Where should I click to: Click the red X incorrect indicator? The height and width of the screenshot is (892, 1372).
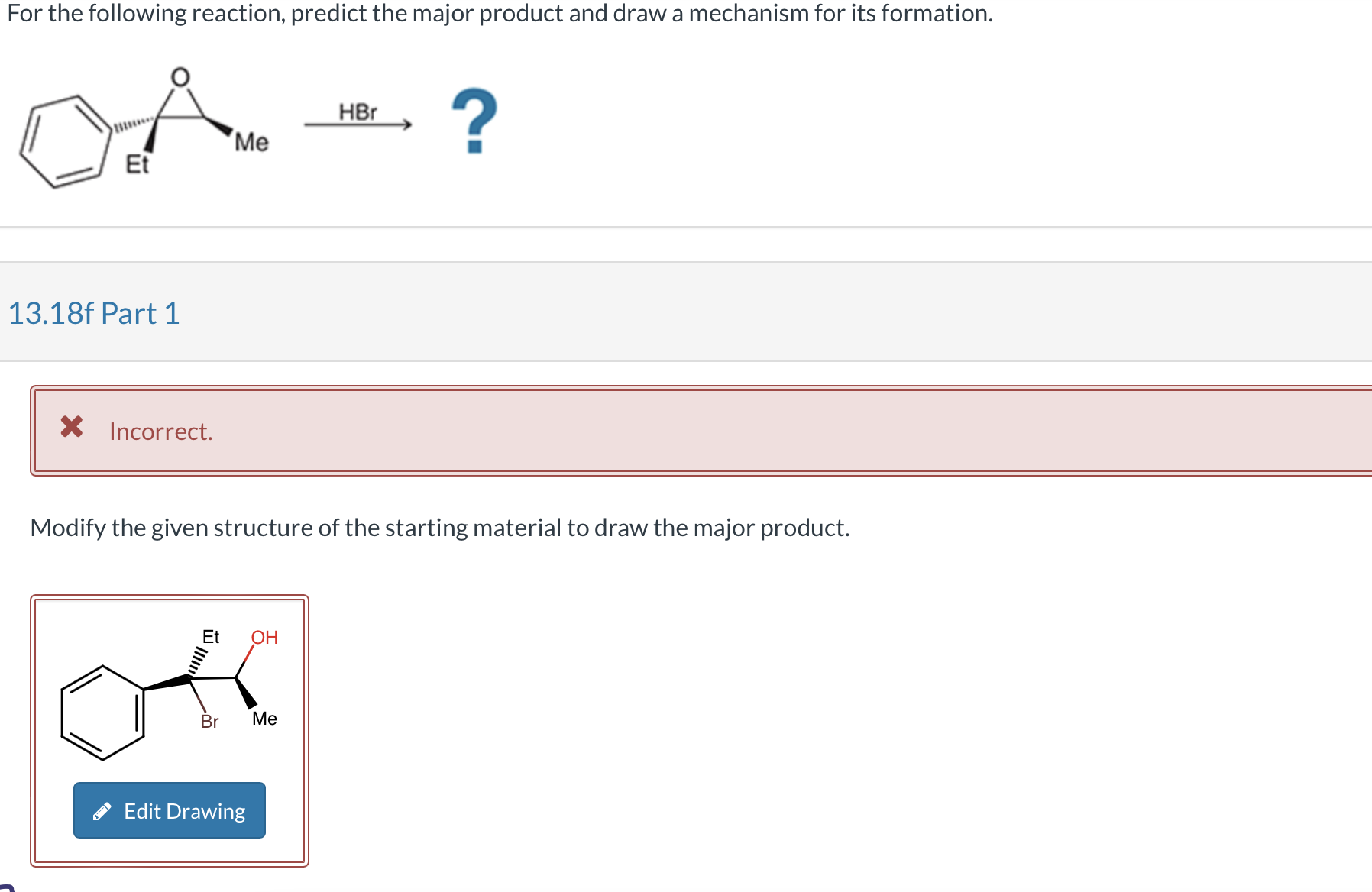pos(72,427)
